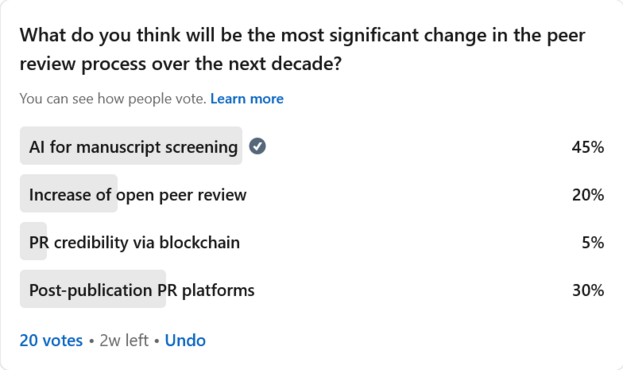Click the gray result bar behind 'Increase of'

pyautogui.click(x=69, y=193)
